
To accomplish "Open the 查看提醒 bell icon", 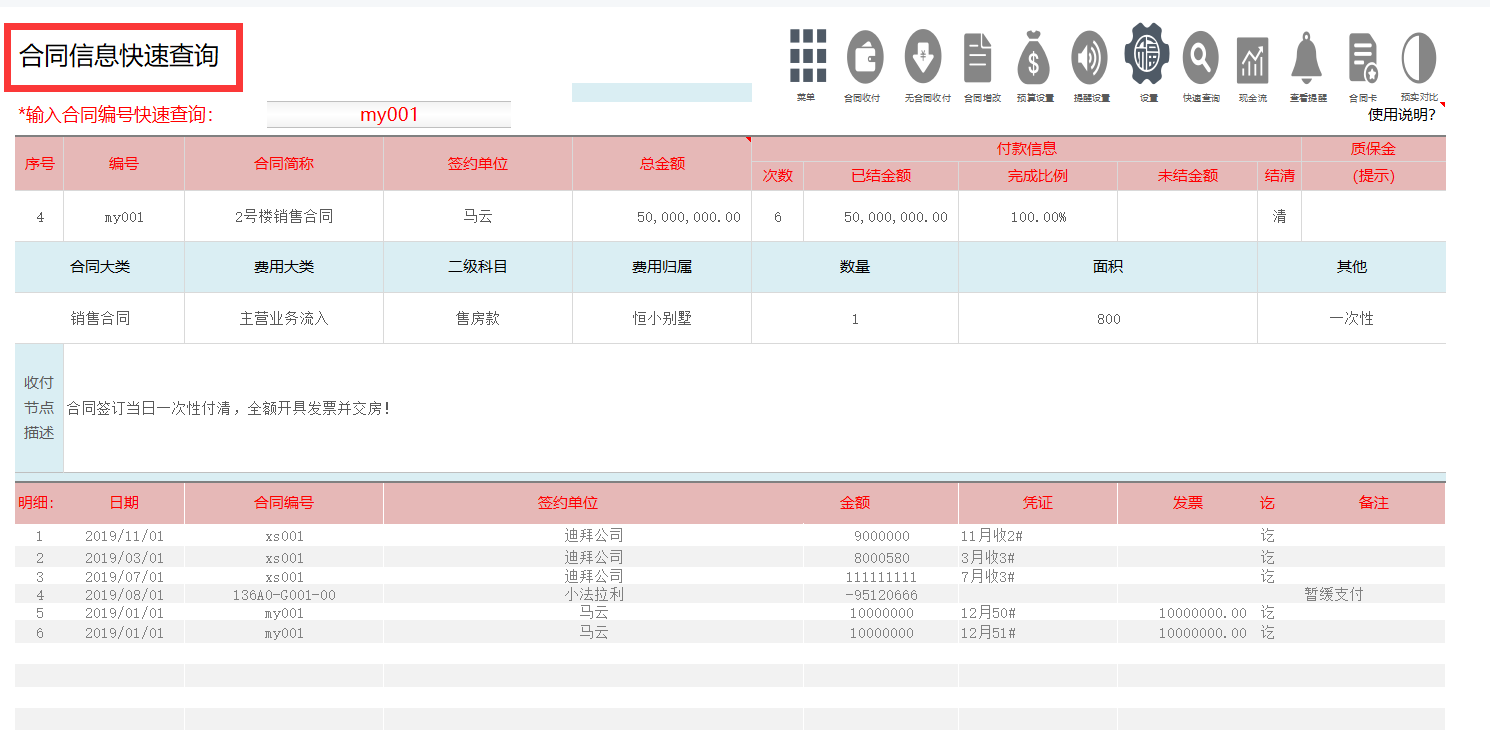I will coord(1308,57).
